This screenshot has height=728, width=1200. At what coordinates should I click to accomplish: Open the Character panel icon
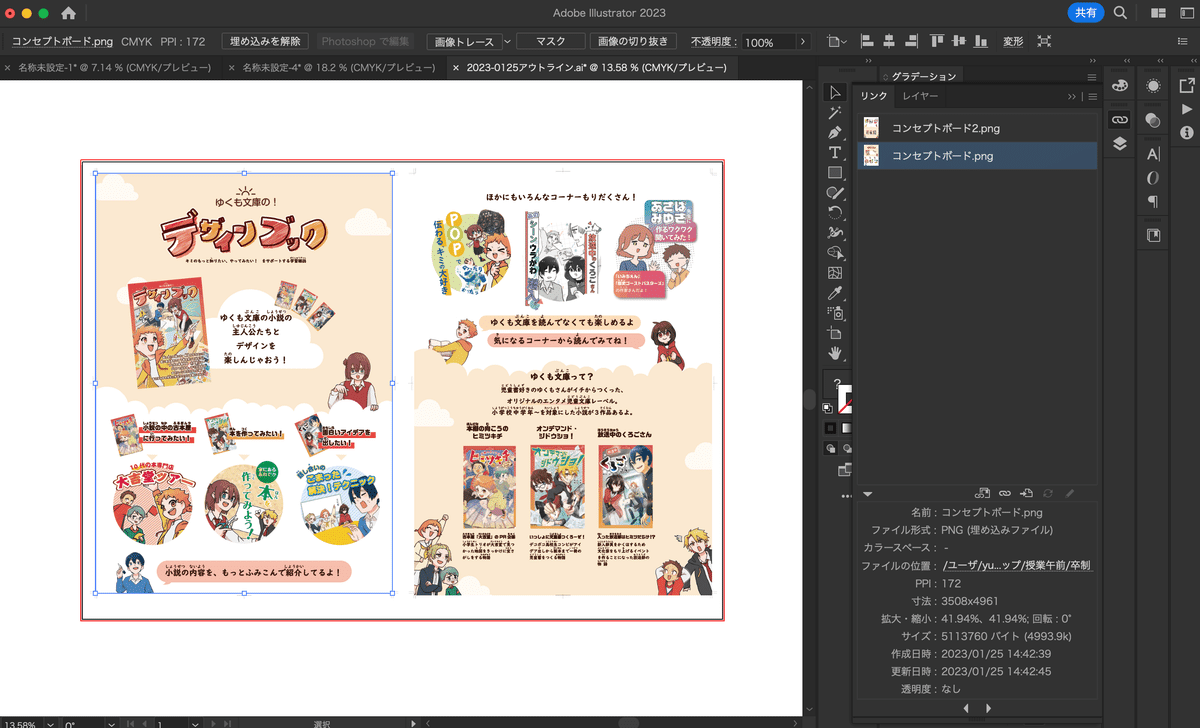1153,154
